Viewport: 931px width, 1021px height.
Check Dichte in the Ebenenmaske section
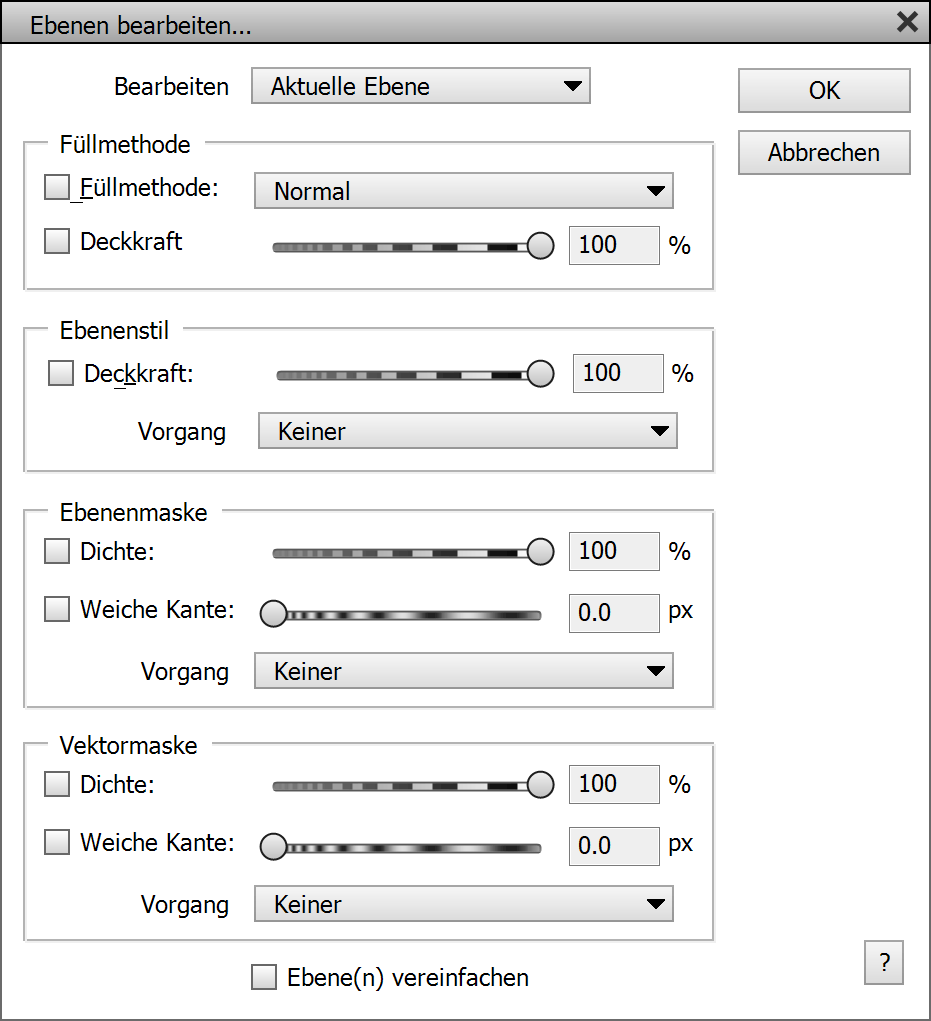point(58,551)
